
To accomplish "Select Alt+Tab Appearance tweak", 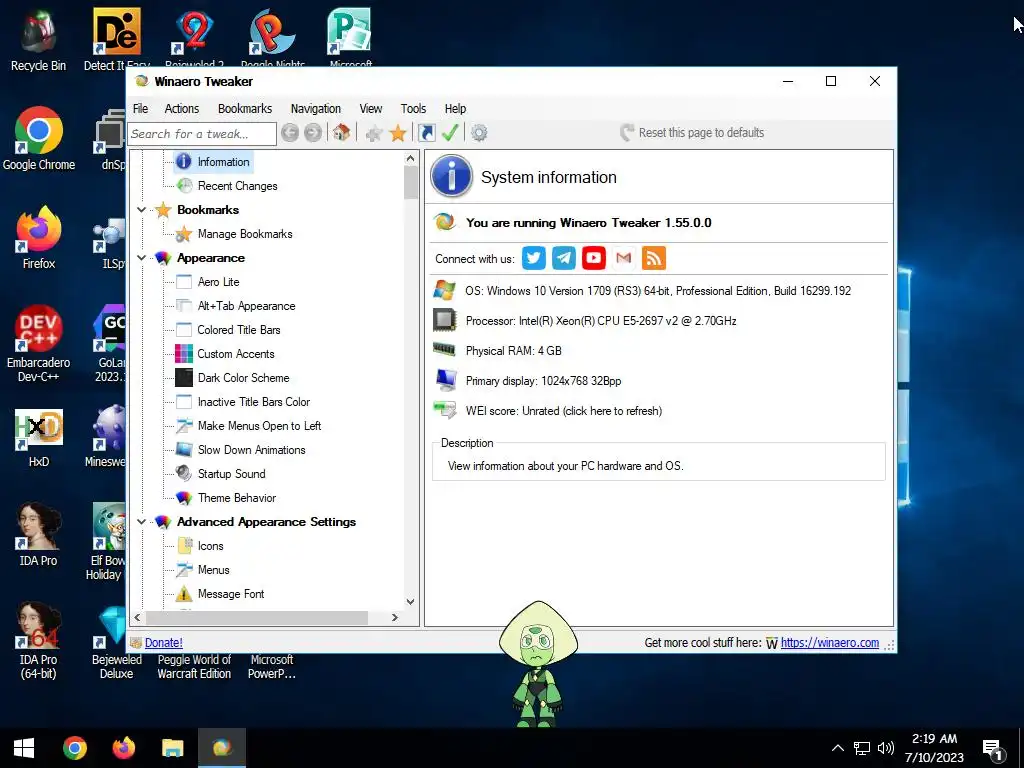I will [x=246, y=306].
